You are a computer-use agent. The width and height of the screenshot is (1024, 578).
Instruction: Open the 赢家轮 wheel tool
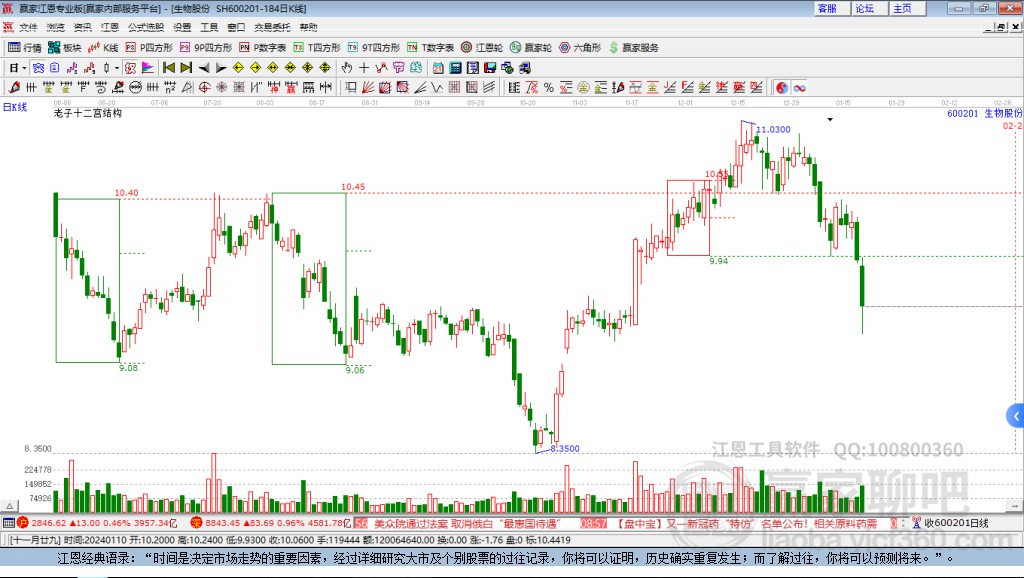530,48
